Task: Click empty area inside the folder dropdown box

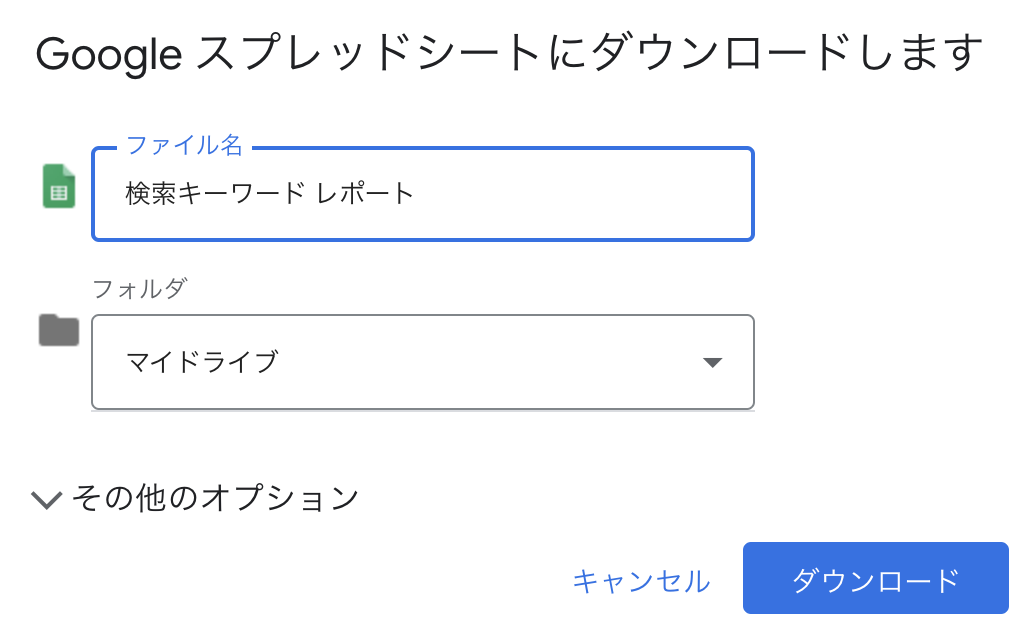Action: (x=488, y=362)
